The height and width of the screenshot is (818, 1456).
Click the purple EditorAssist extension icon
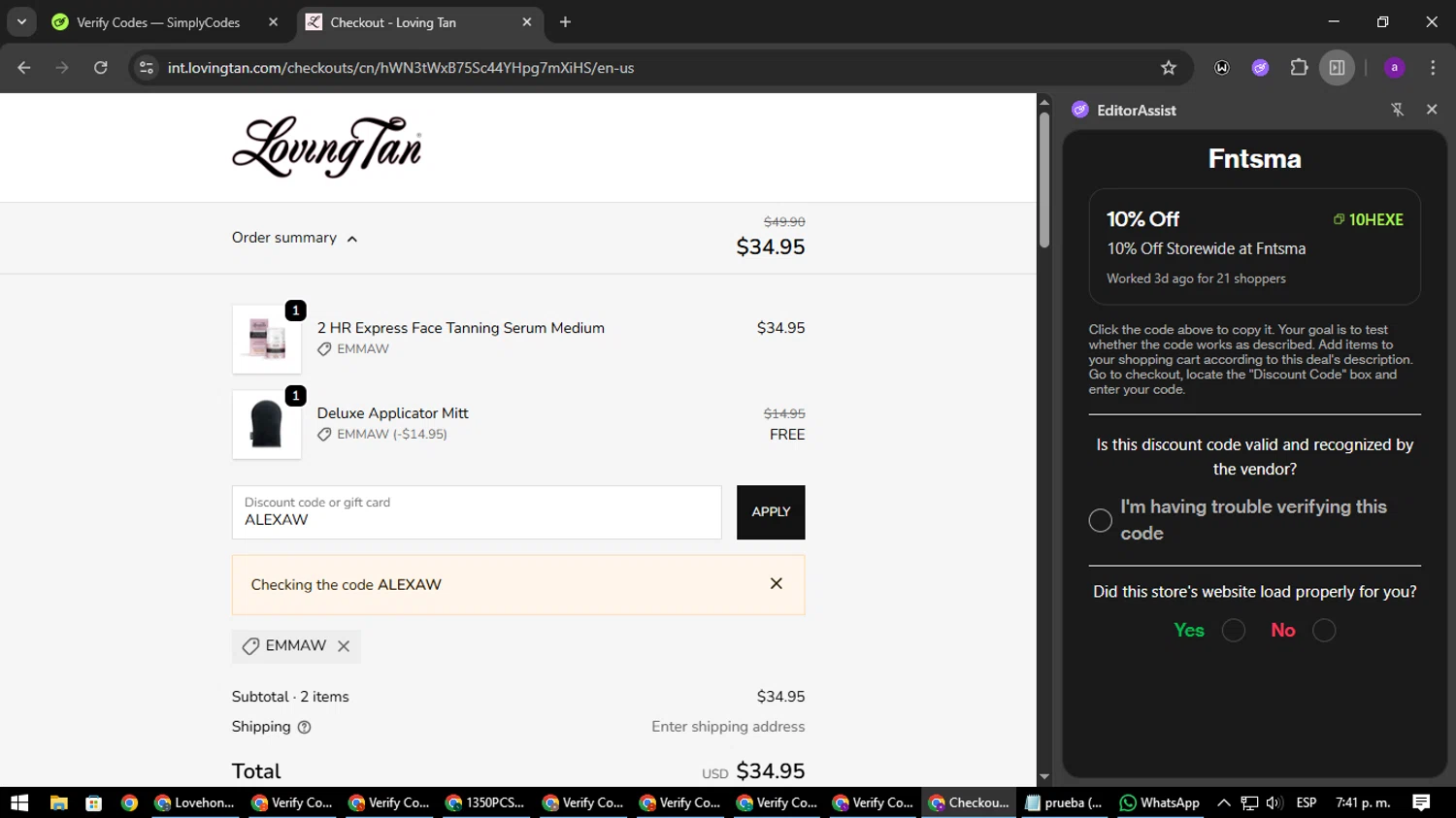[x=1260, y=68]
